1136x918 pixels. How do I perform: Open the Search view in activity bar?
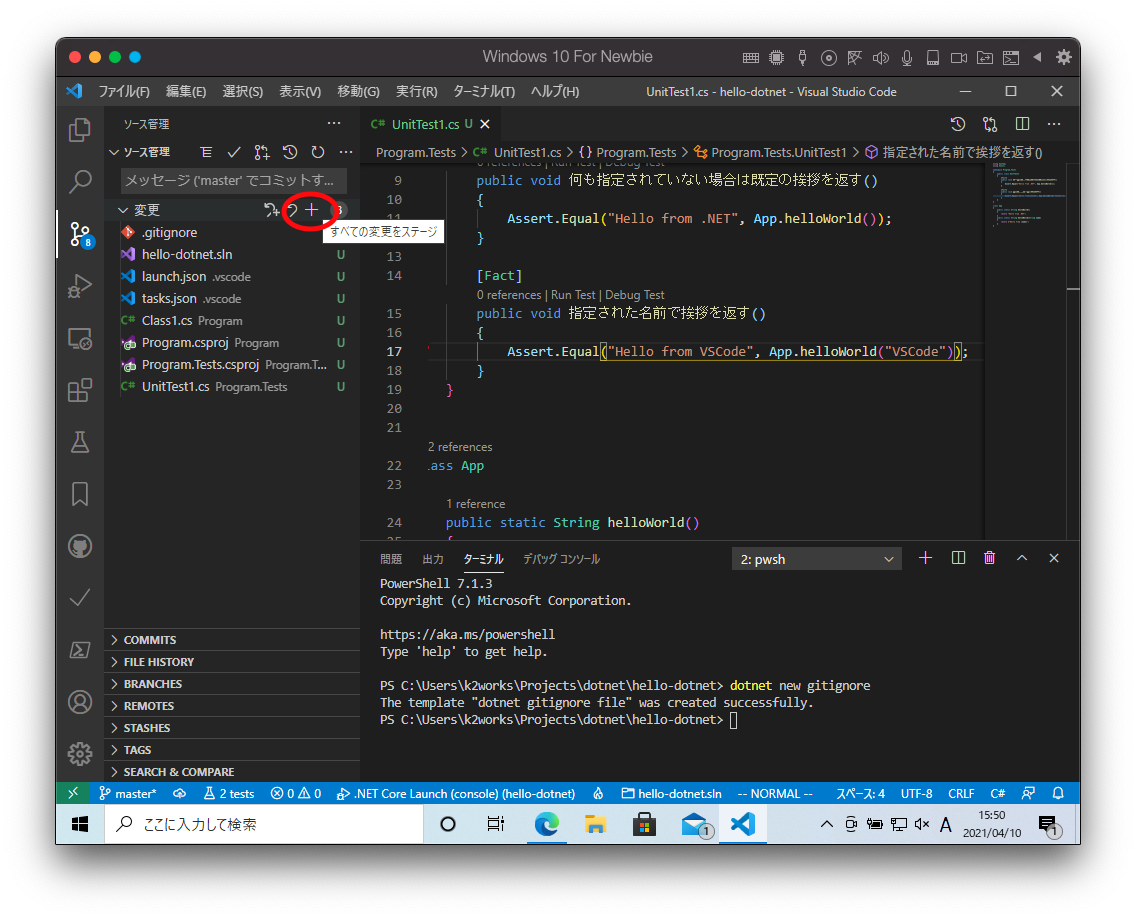point(80,182)
